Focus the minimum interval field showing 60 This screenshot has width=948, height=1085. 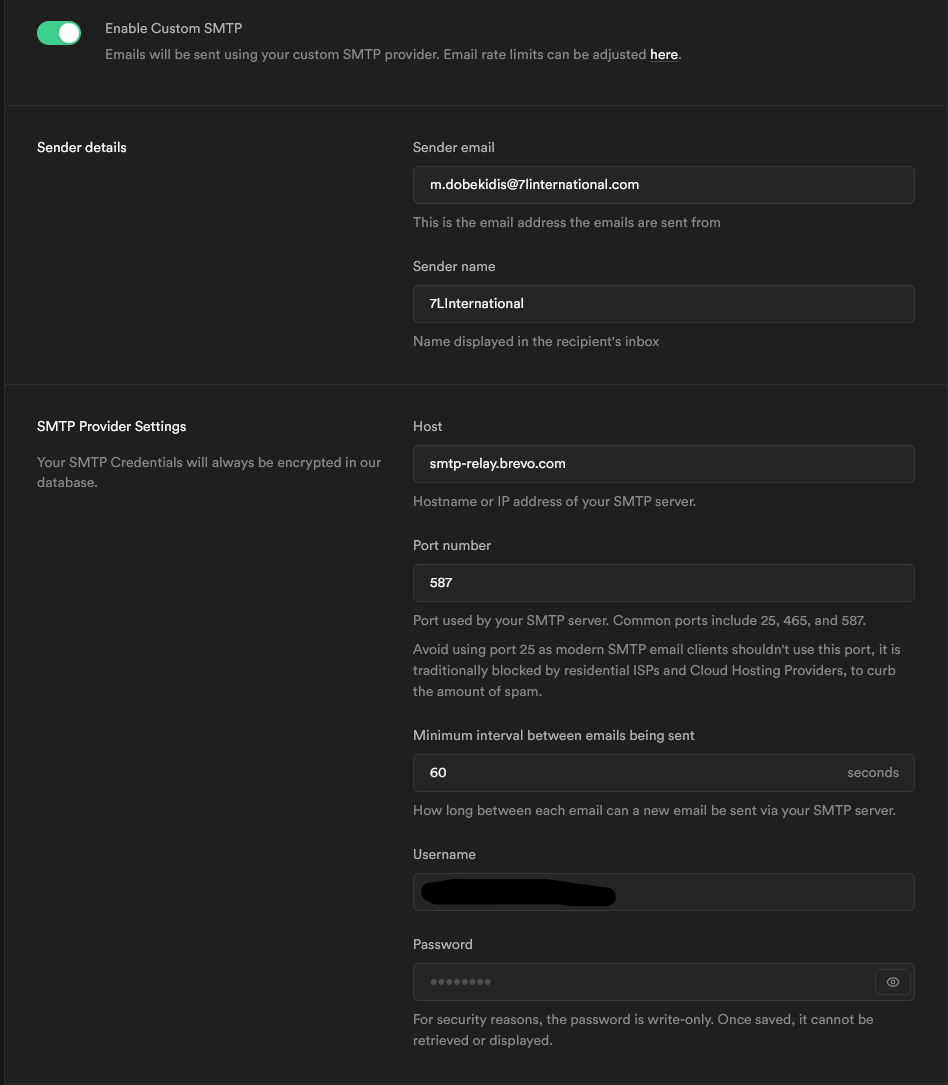pyautogui.click(x=620, y=773)
